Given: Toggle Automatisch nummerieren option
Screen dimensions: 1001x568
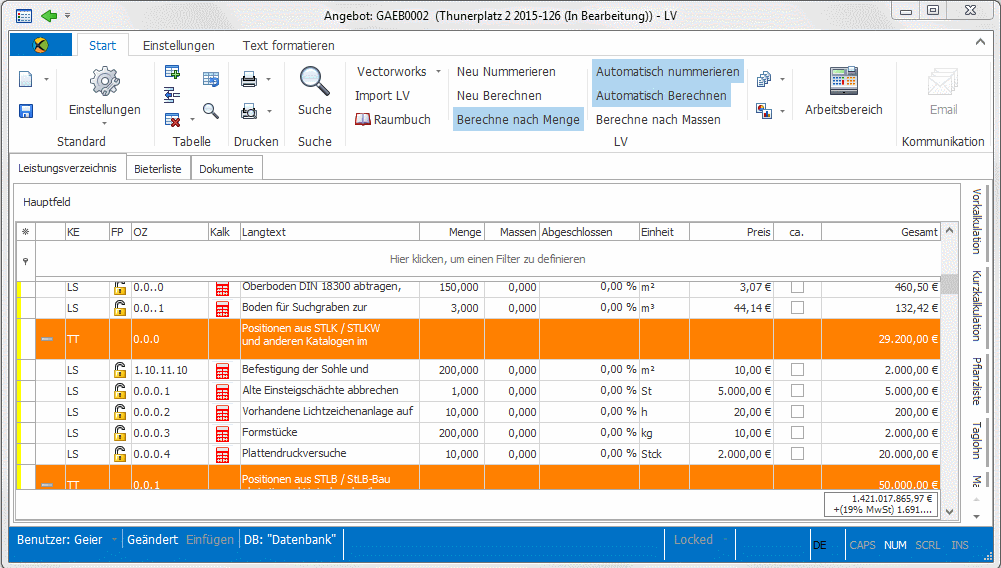Looking at the screenshot, I should (668, 71).
